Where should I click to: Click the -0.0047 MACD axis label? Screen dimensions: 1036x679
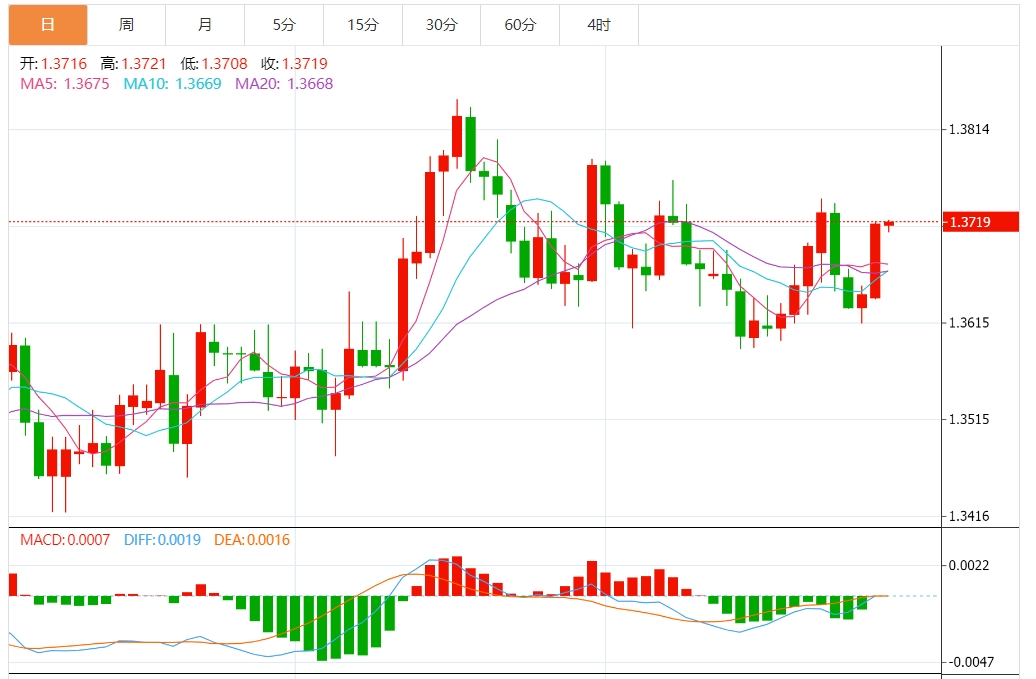(969, 662)
